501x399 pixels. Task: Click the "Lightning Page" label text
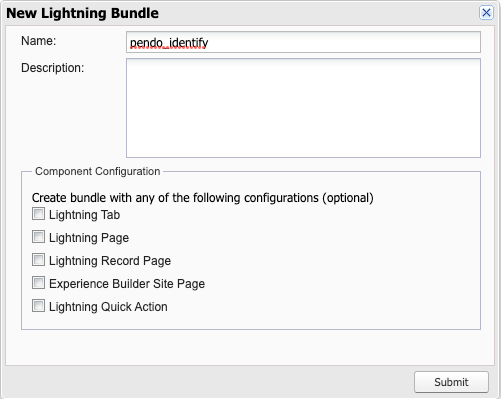click(89, 238)
